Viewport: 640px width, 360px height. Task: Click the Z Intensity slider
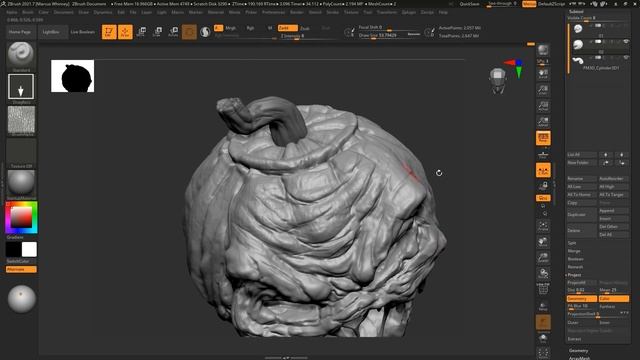(x=308, y=36)
